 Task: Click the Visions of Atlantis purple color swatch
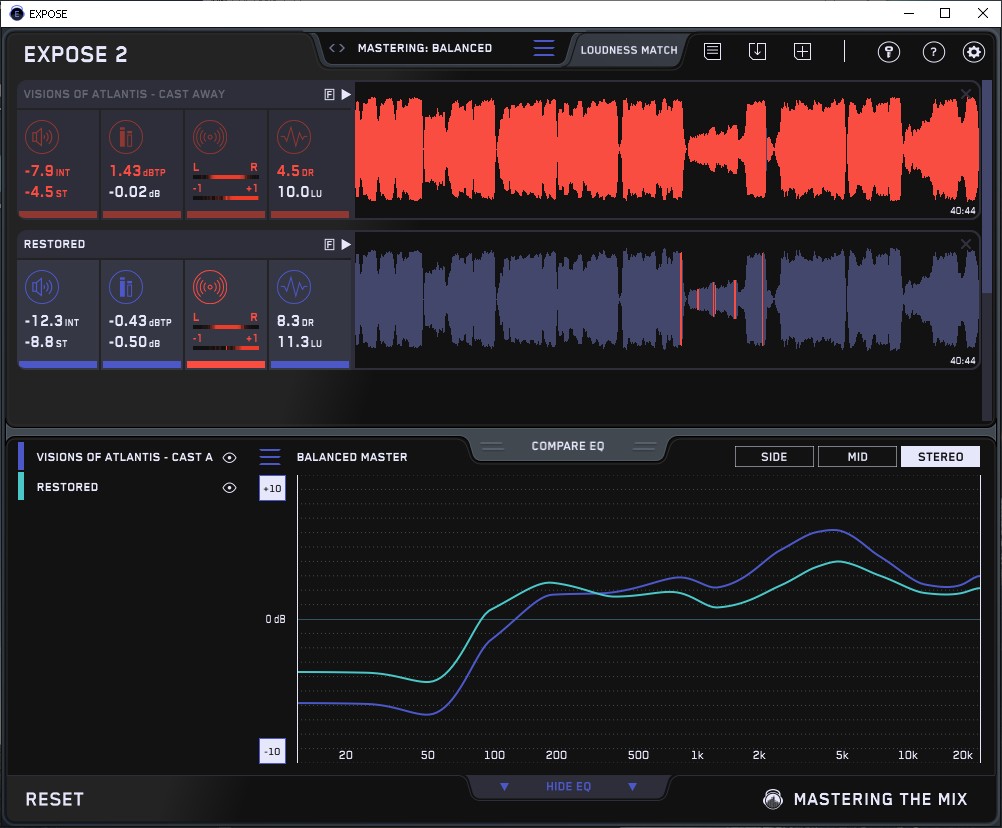click(x=21, y=457)
